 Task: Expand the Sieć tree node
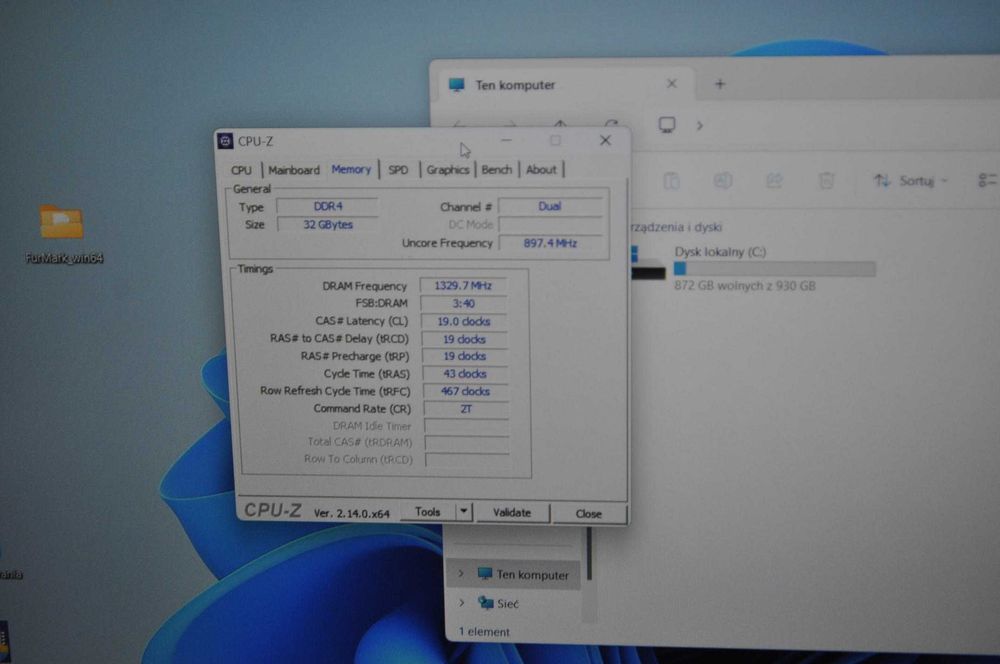point(461,602)
